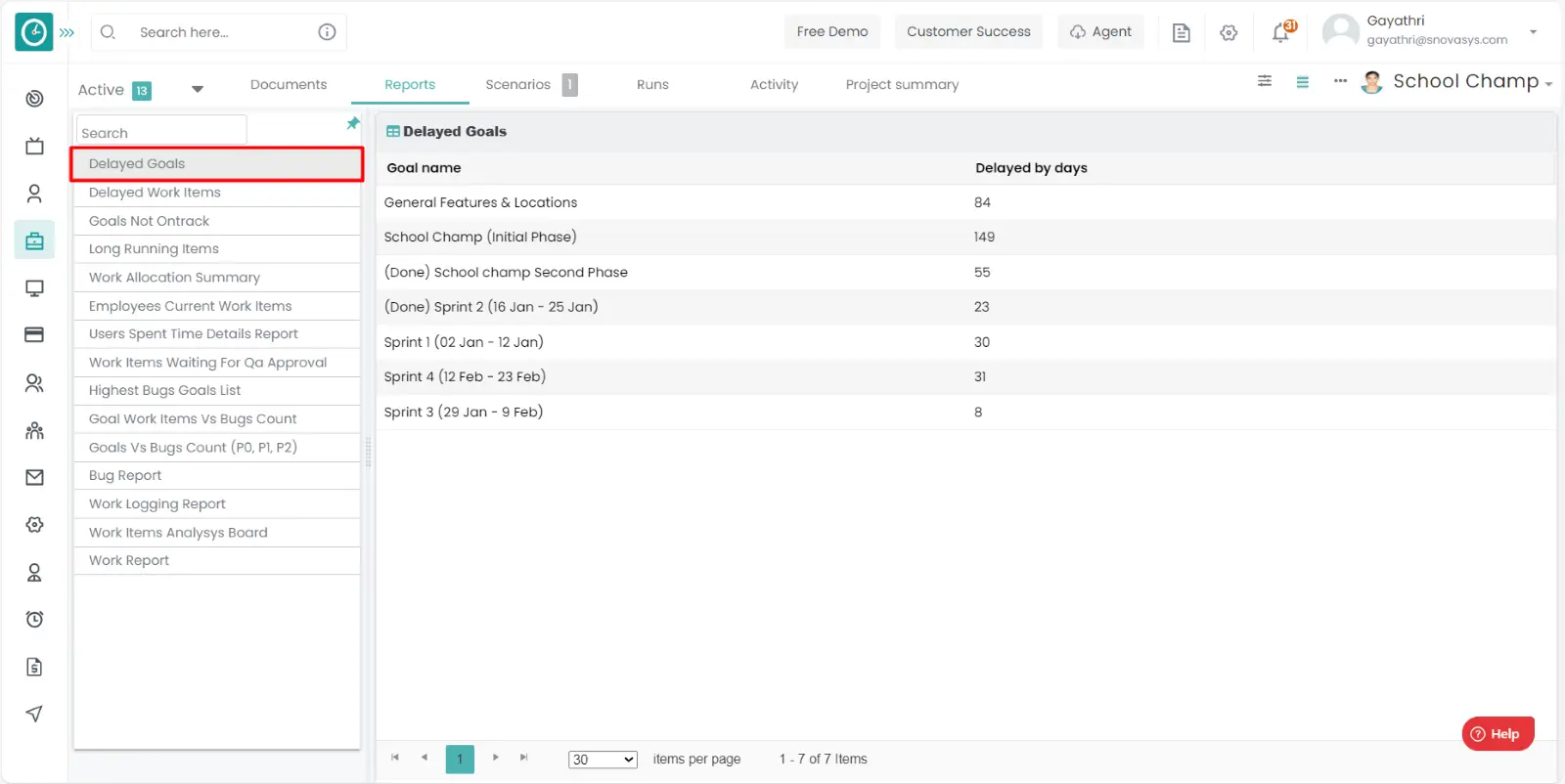Switch to the Runs tab
Image resolution: width=1565 pixels, height=784 pixels.
(x=652, y=85)
